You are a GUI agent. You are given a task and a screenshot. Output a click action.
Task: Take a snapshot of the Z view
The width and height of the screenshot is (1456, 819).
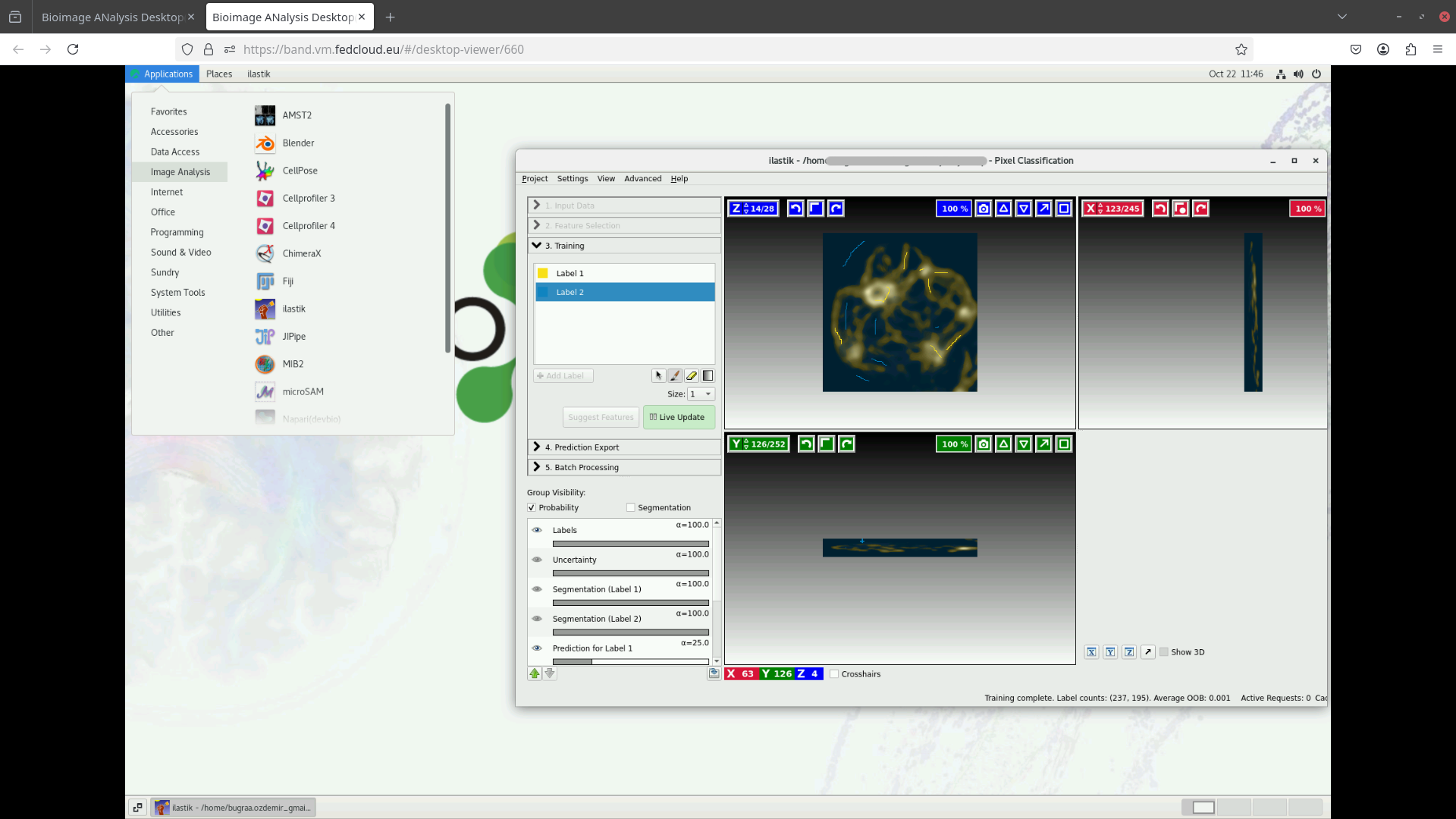984,209
